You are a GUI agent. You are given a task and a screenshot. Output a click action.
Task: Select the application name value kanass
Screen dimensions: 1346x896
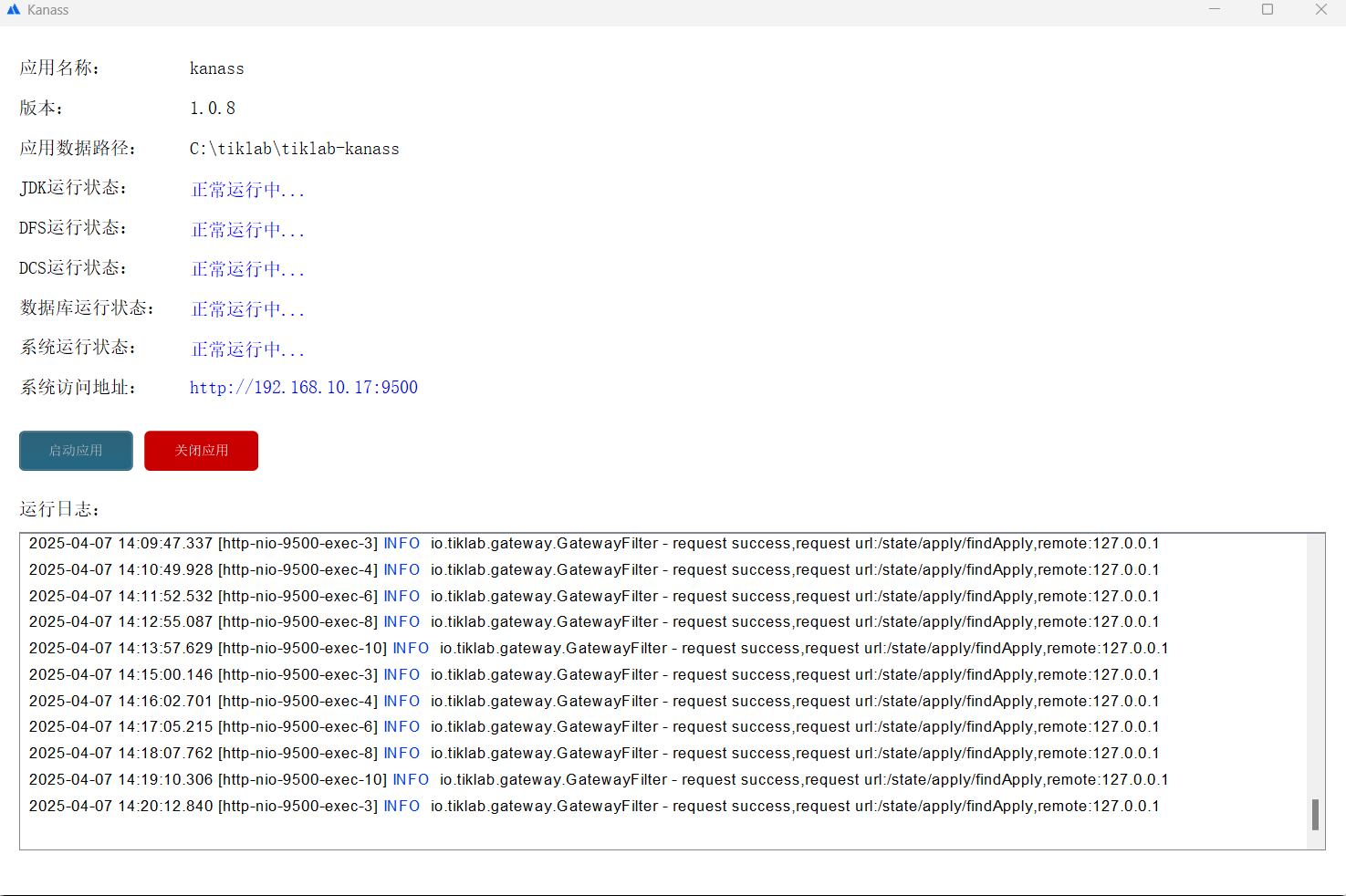(x=217, y=68)
